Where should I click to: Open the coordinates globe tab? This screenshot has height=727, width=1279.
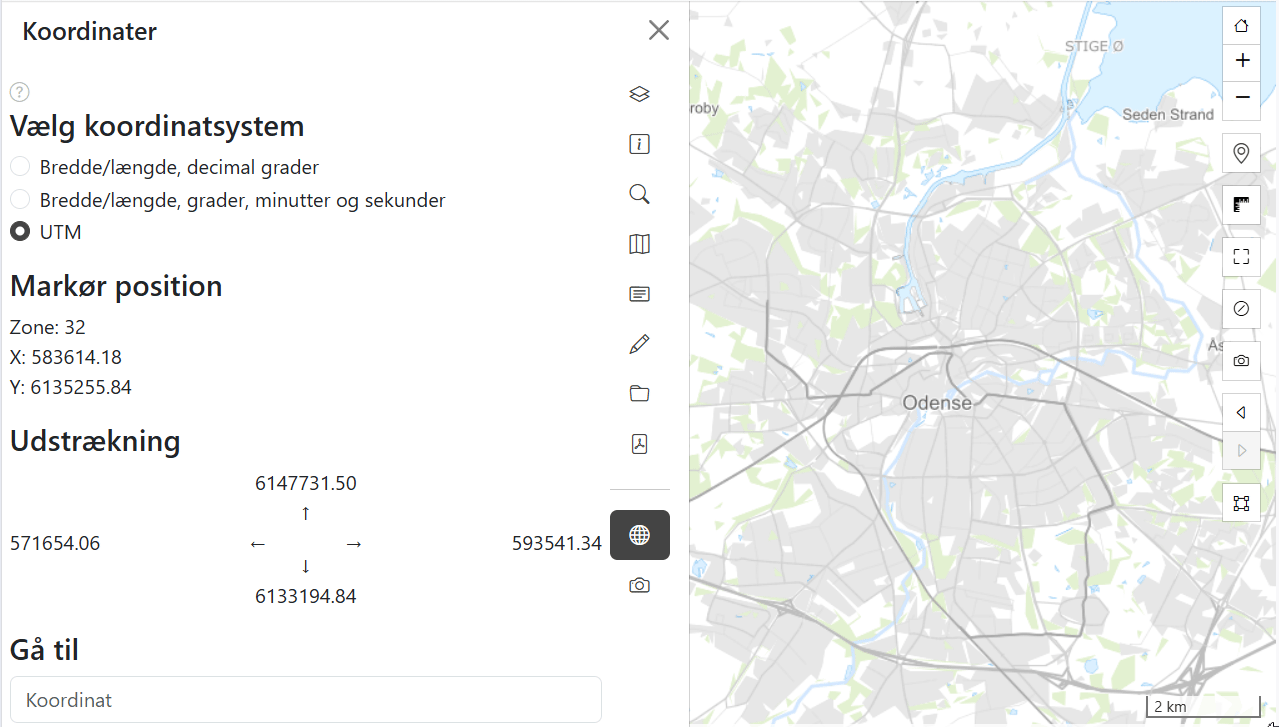click(x=640, y=535)
